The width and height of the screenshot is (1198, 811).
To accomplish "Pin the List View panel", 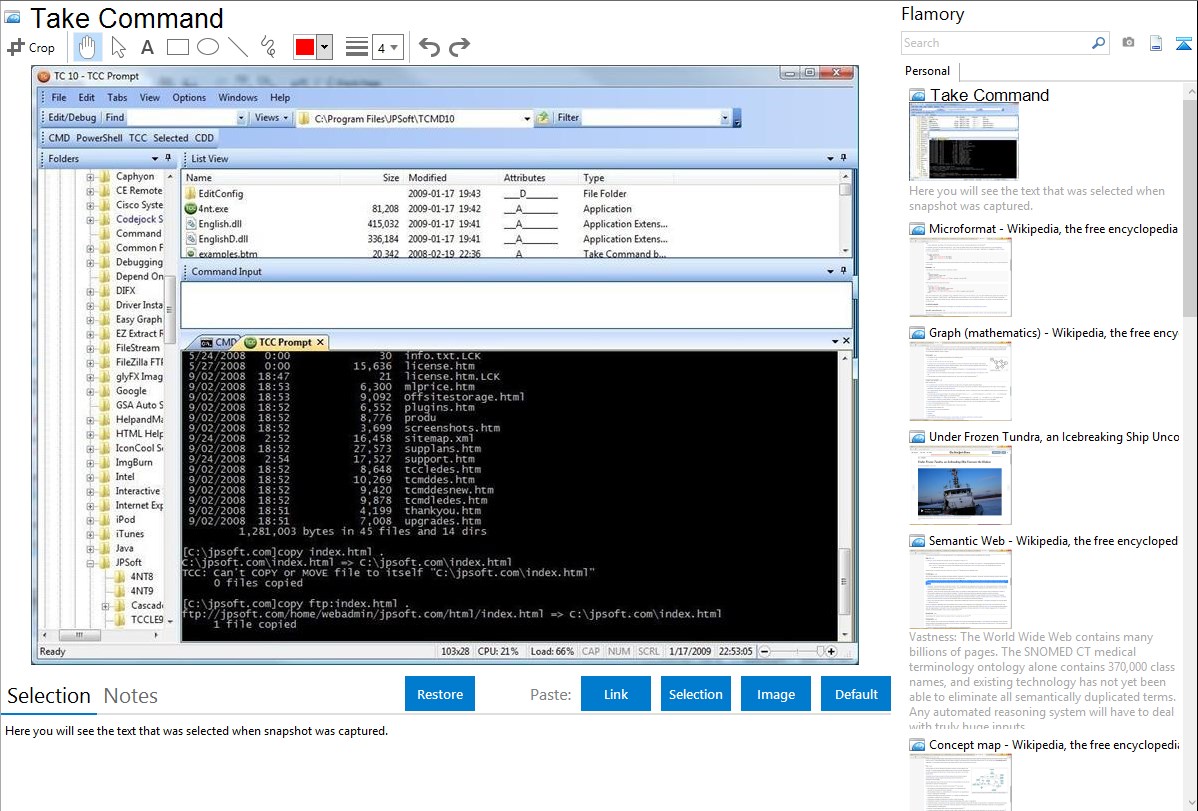I will coord(843,157).
